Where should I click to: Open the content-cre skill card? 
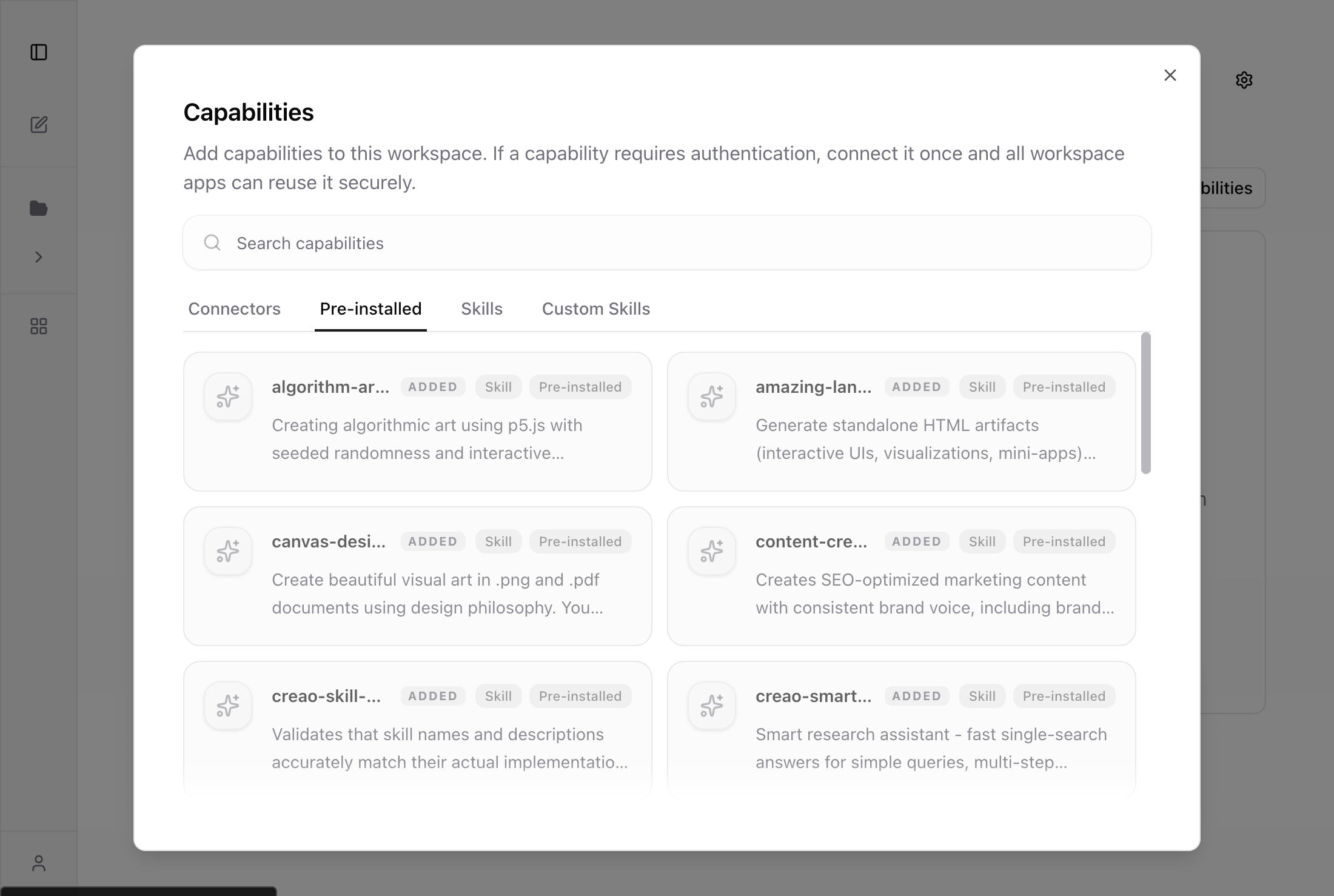click(x=901, y=576)
